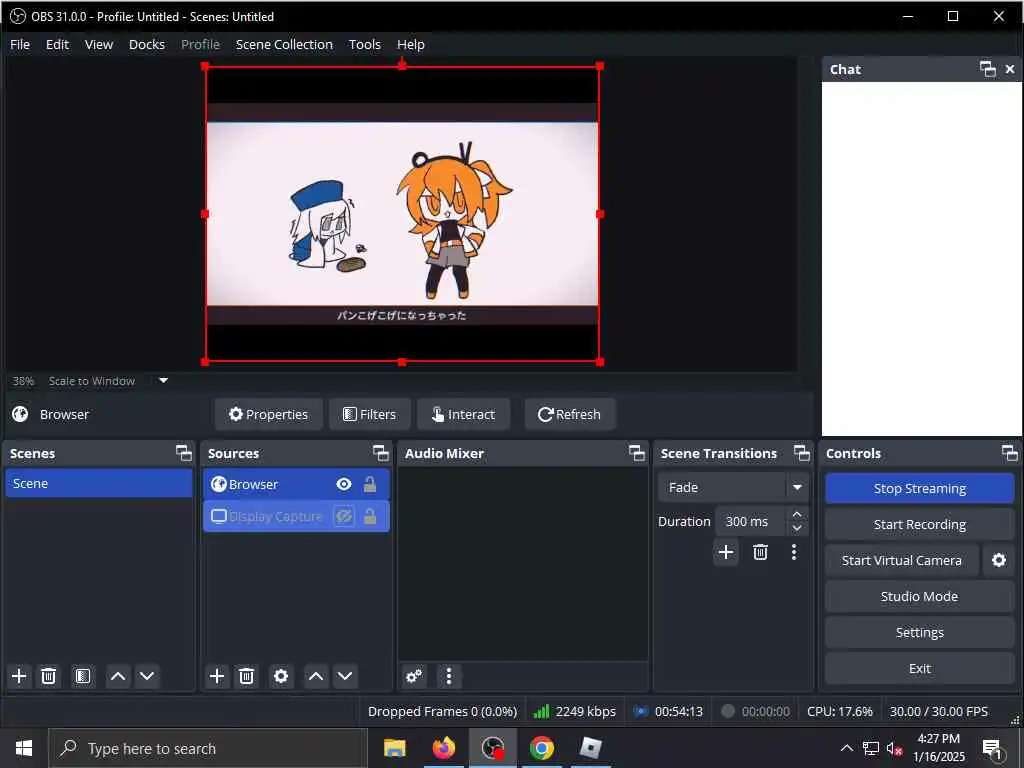Click the preview video in canvas
1024x768 pixels.
pyautogui.click(x=402, y=214)
